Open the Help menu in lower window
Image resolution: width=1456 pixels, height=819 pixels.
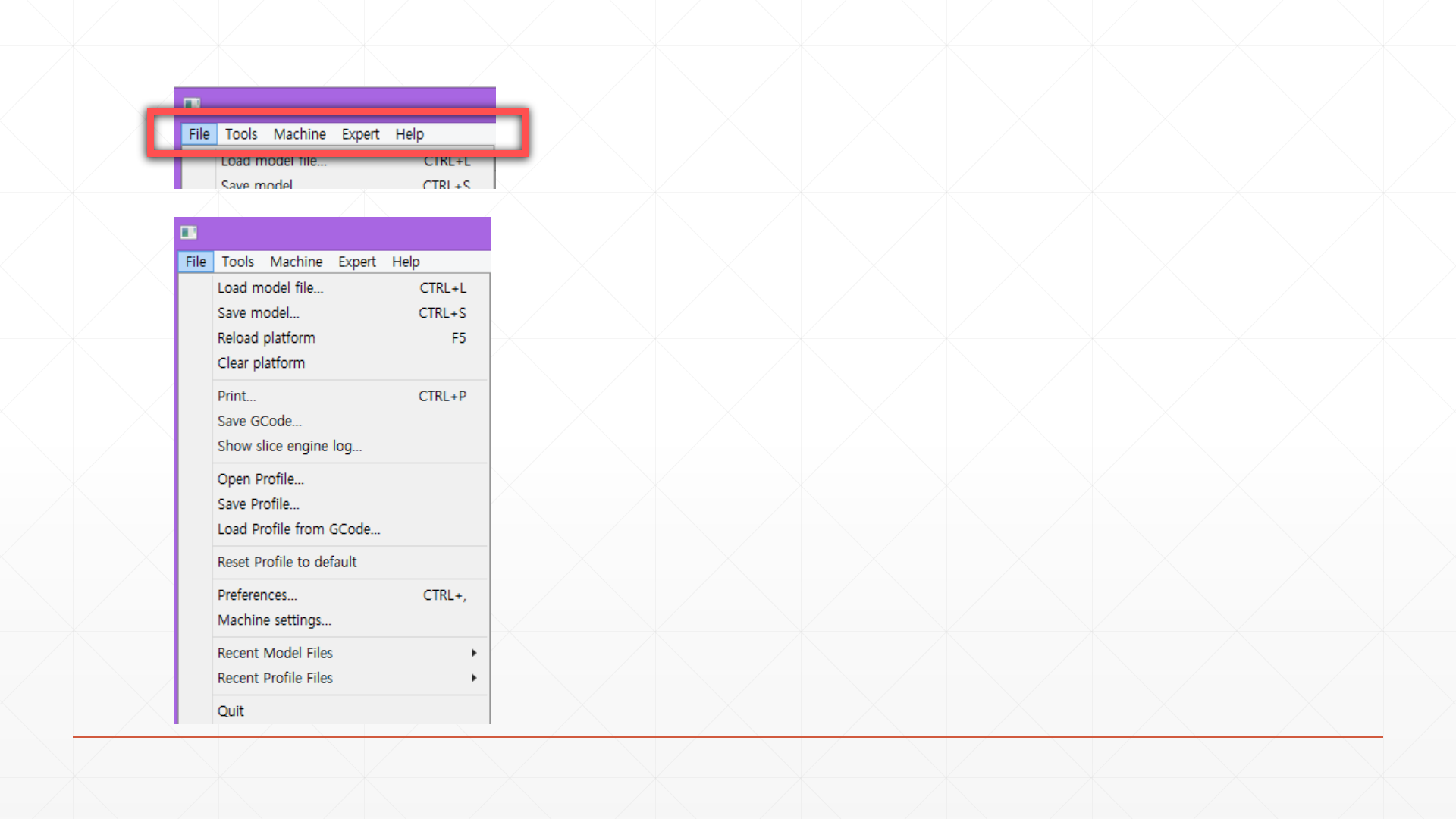coord(406,262)
